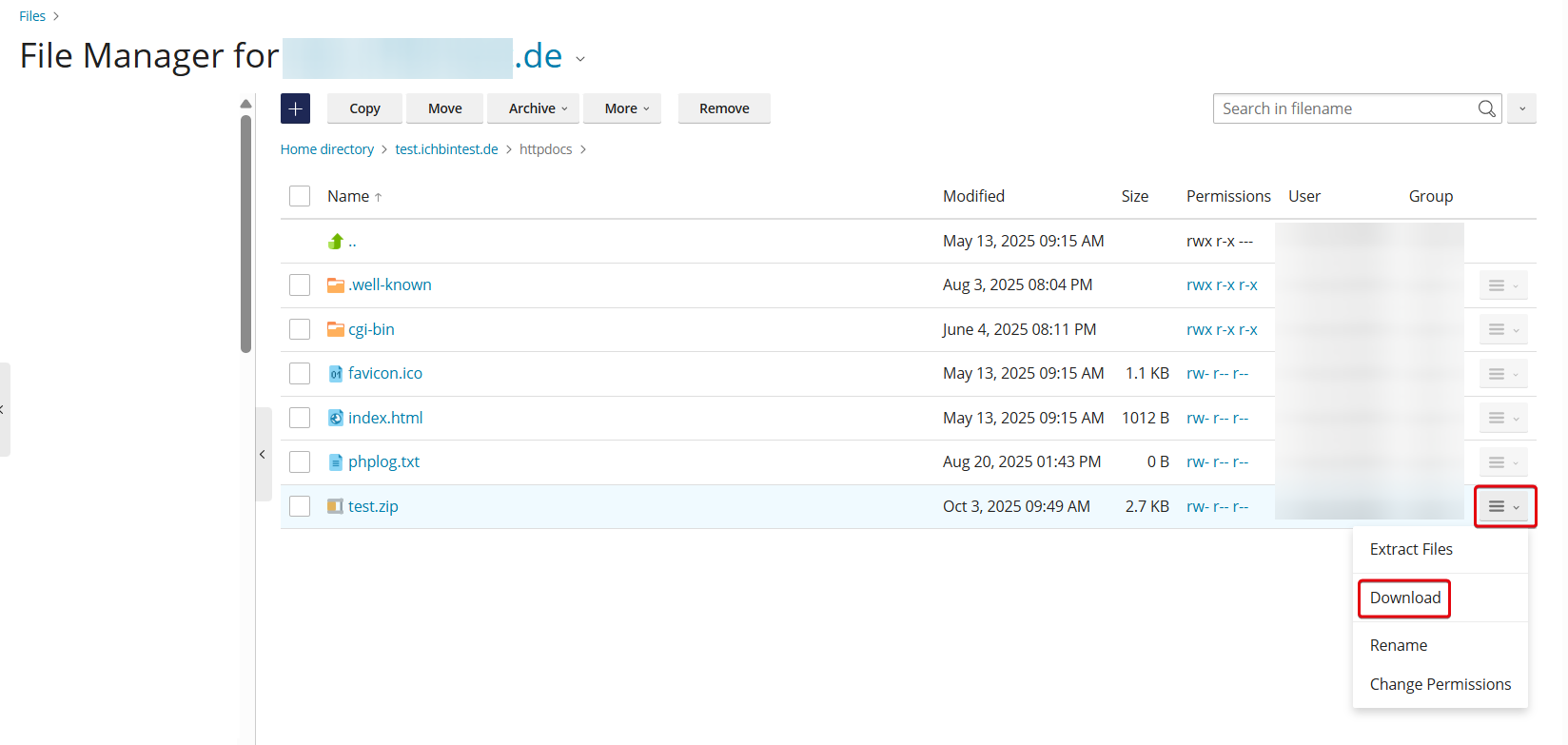Click the cgi-bin folder icon
The height and width of the screenshot is (745, 1568).
[335, 329]
